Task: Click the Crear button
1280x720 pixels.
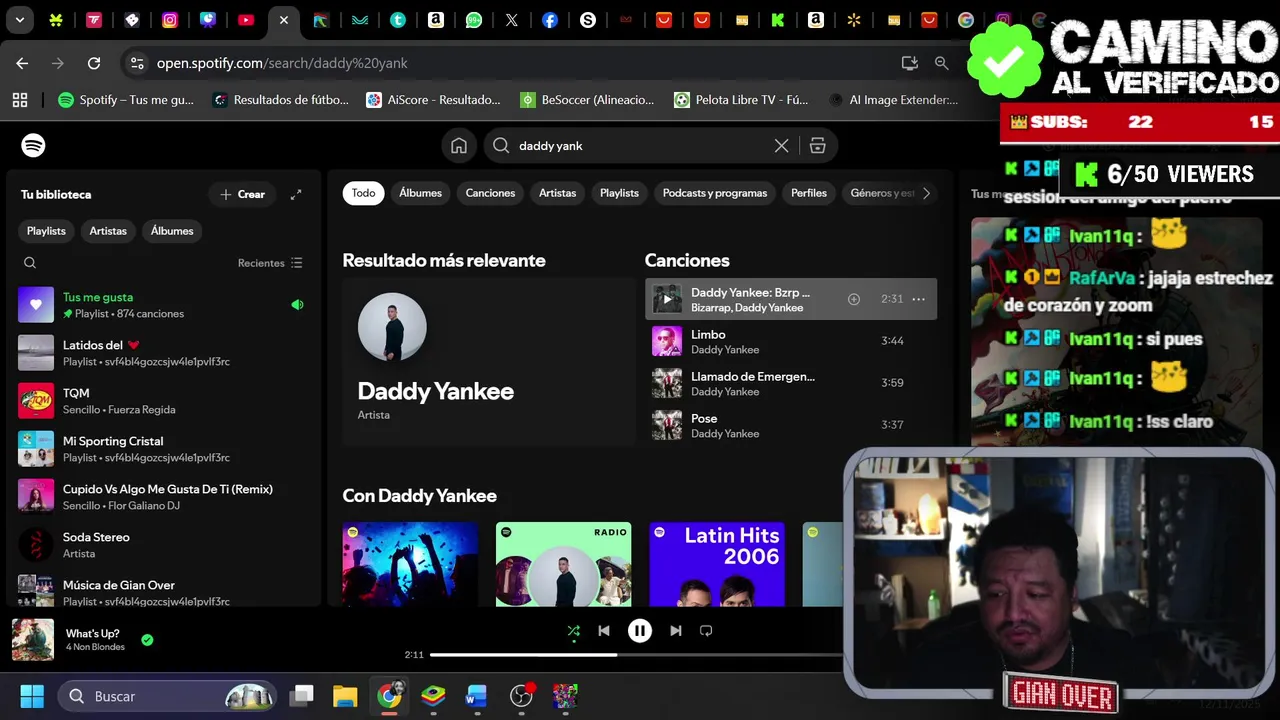Action: 242,194
